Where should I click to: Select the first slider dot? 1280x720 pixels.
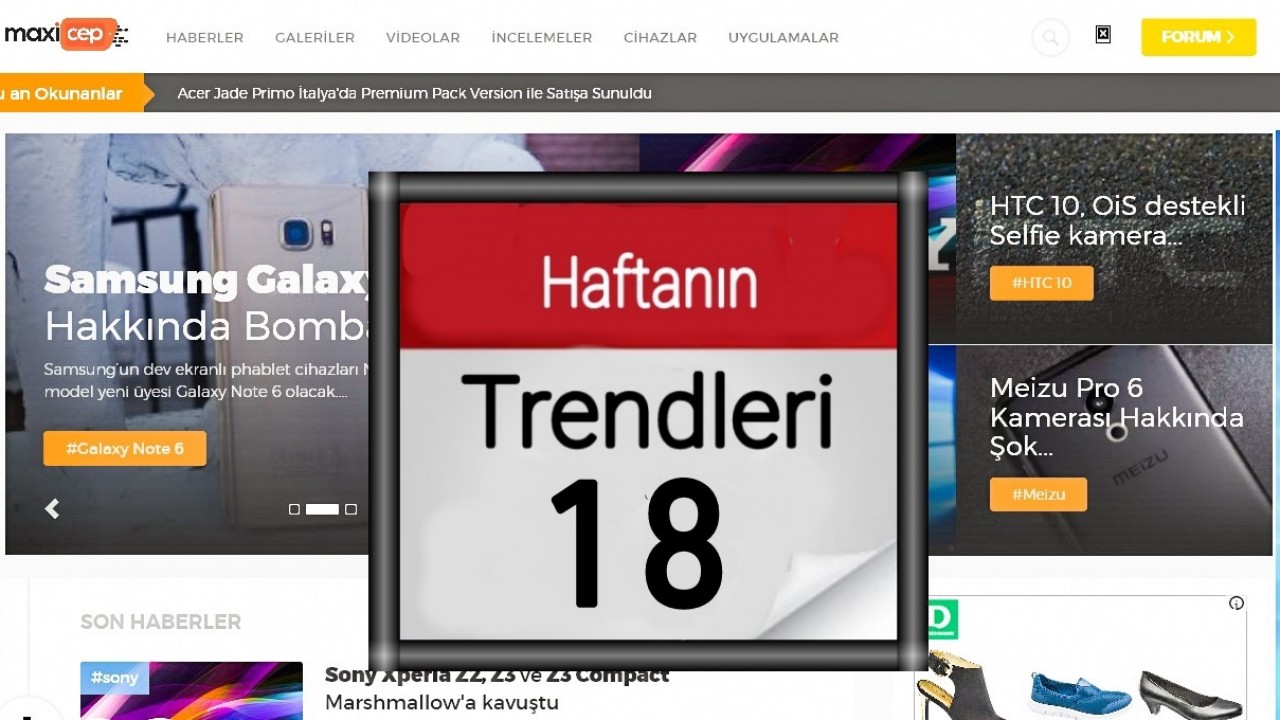coord(294,509)
